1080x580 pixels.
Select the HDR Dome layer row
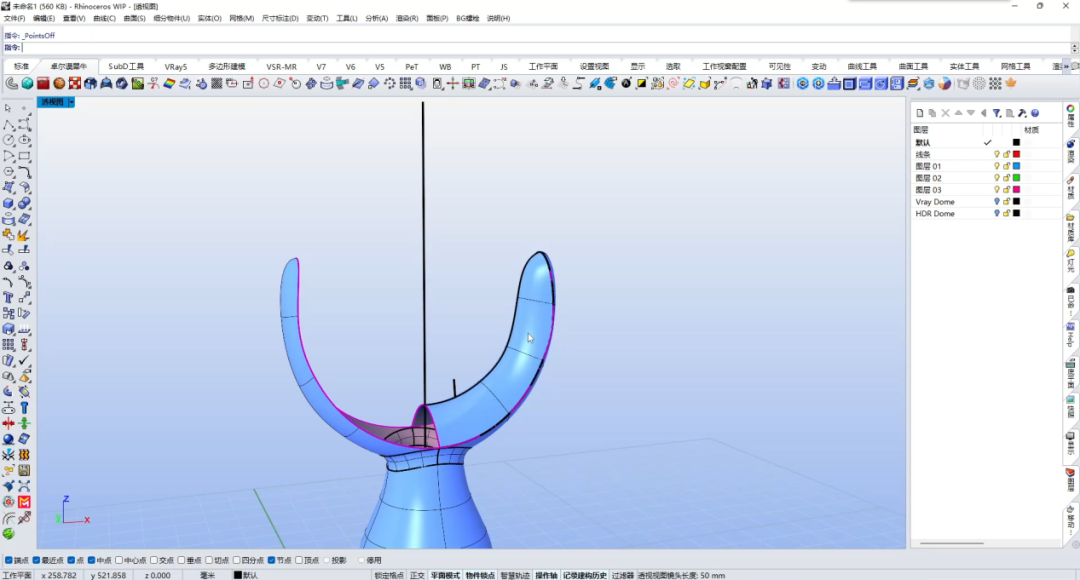(985, 214)
